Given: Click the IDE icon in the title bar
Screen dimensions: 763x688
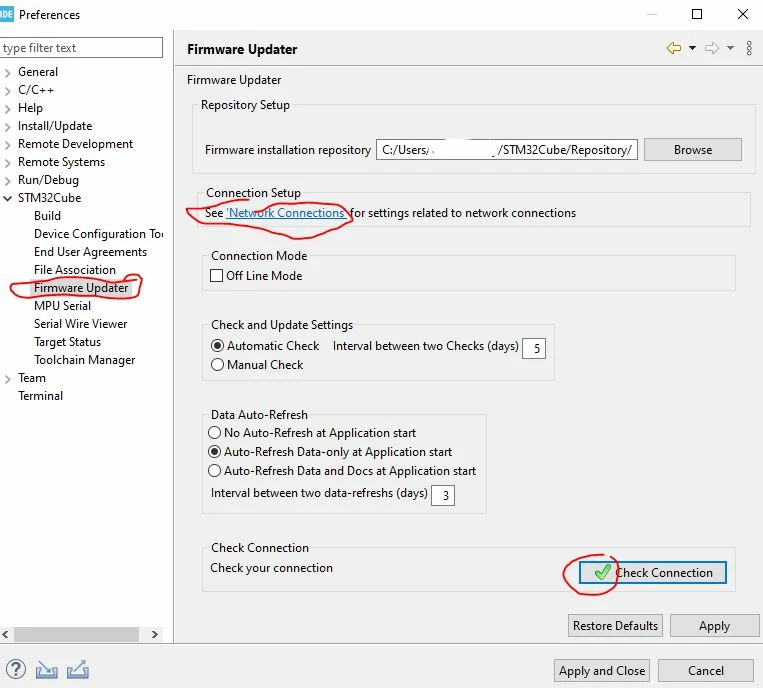Looking at the screenshot, I should 6,14.
